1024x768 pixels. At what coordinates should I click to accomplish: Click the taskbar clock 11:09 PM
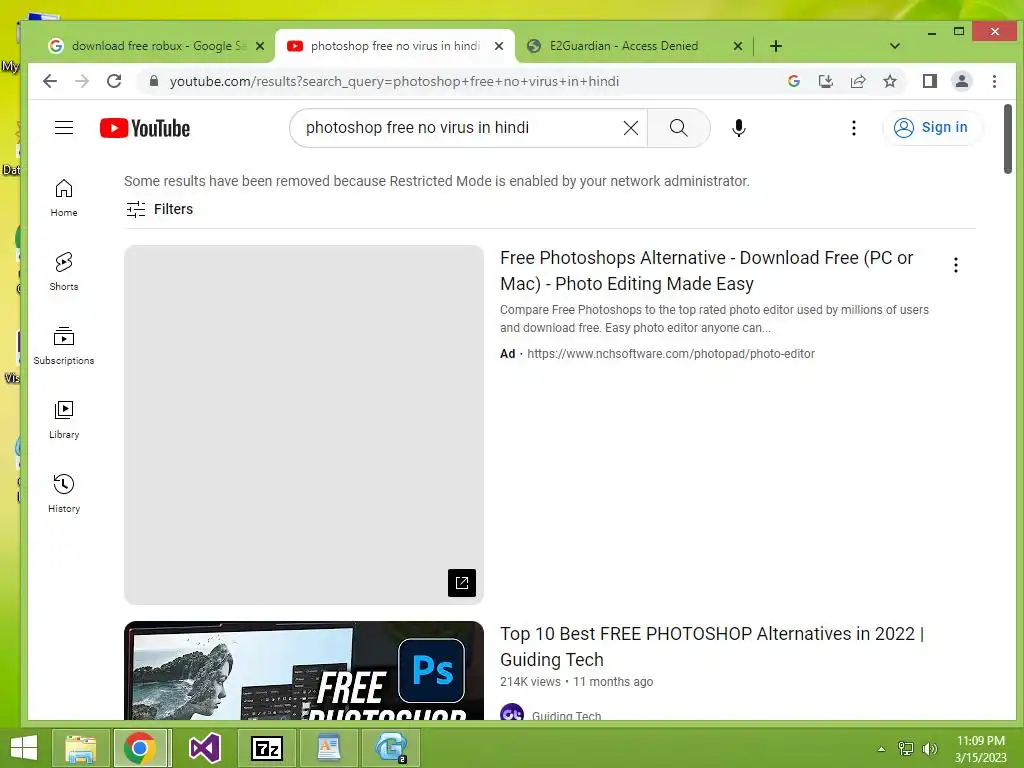980,741
